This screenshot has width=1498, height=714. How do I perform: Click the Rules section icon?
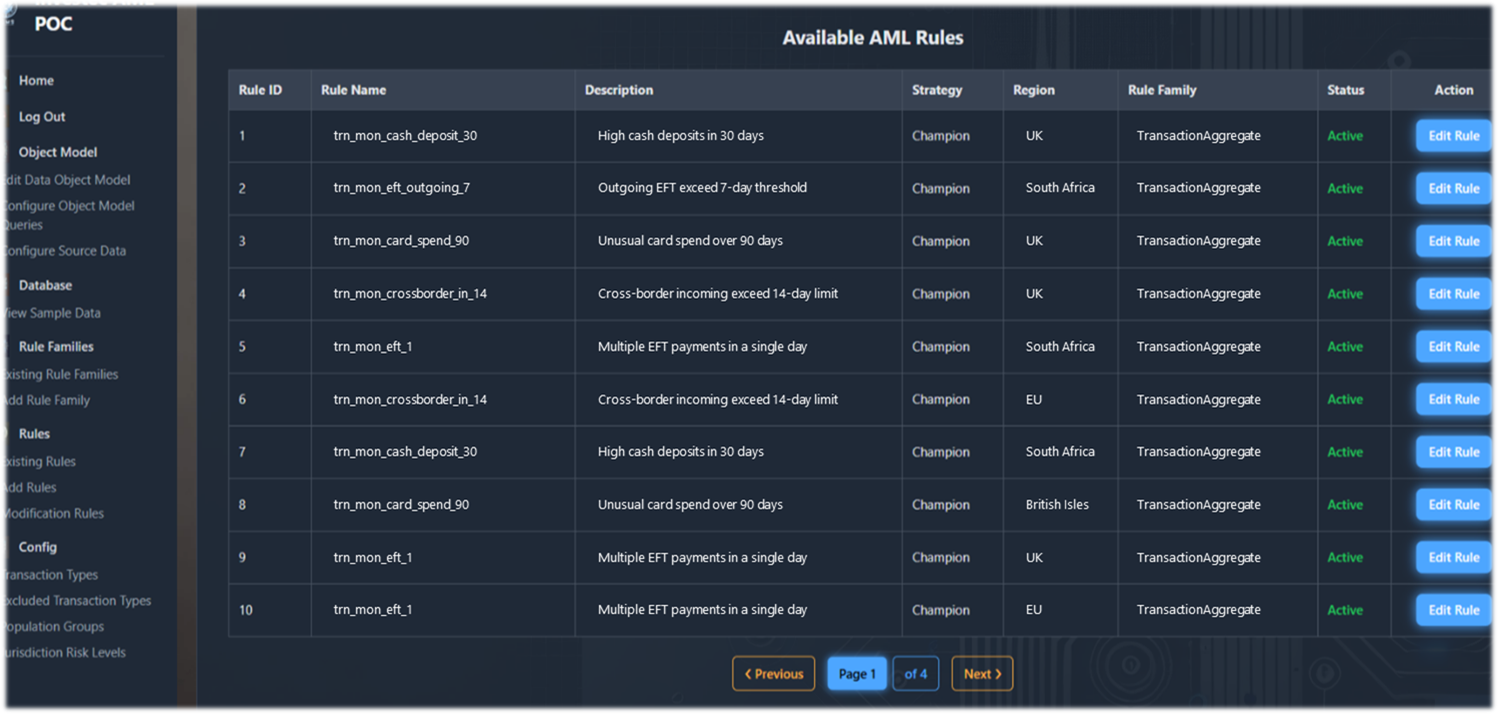tap(5, 433)
